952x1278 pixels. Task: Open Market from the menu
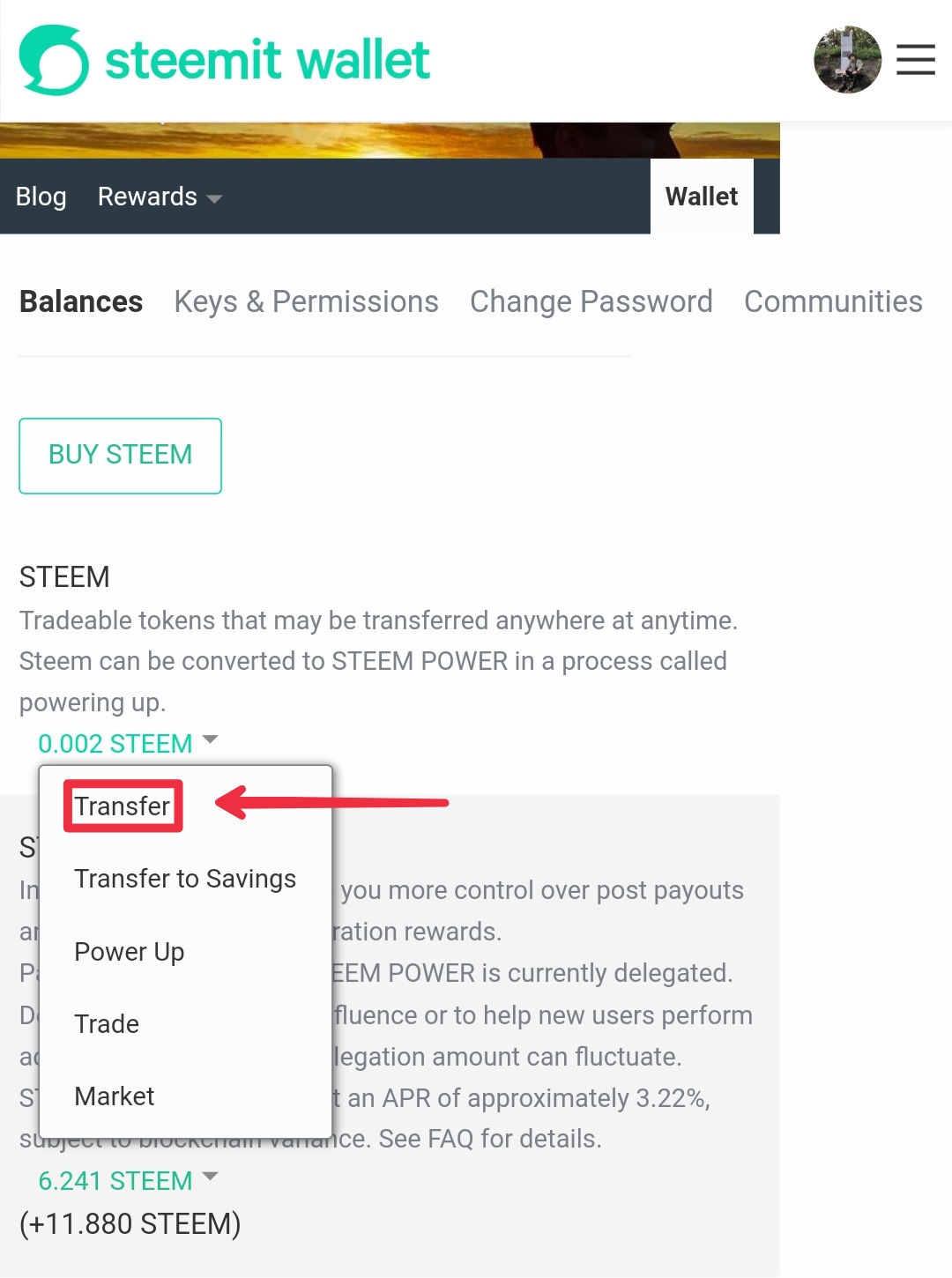point(115,1096)
